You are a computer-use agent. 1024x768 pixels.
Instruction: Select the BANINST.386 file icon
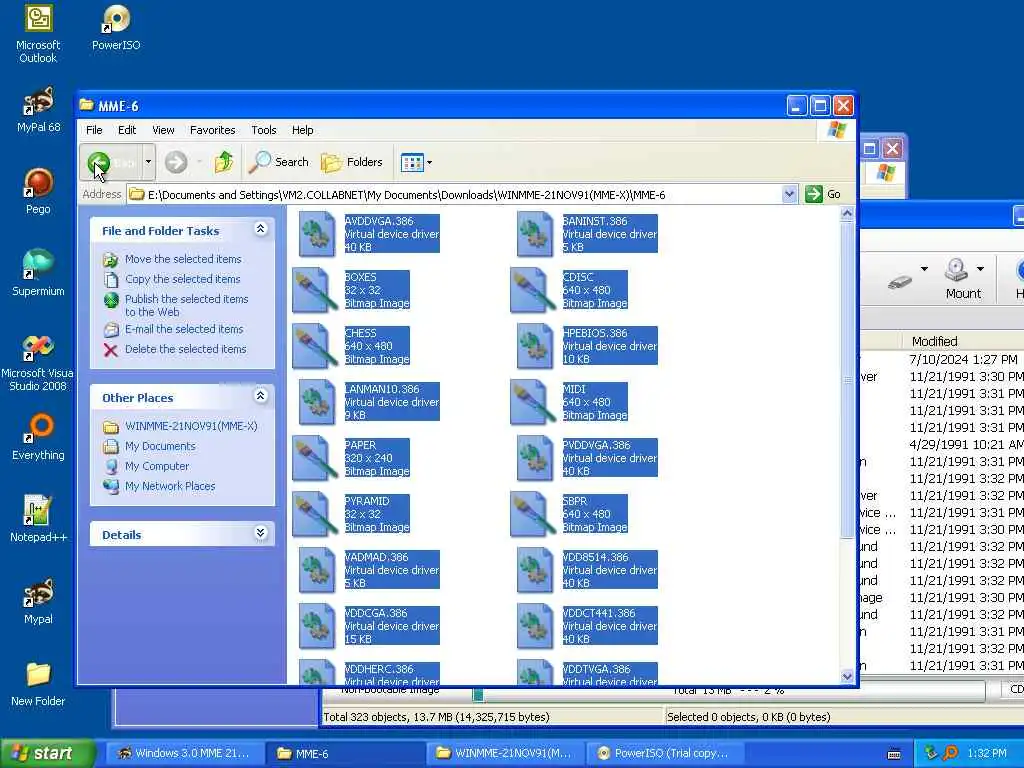[x=534, y=234]
